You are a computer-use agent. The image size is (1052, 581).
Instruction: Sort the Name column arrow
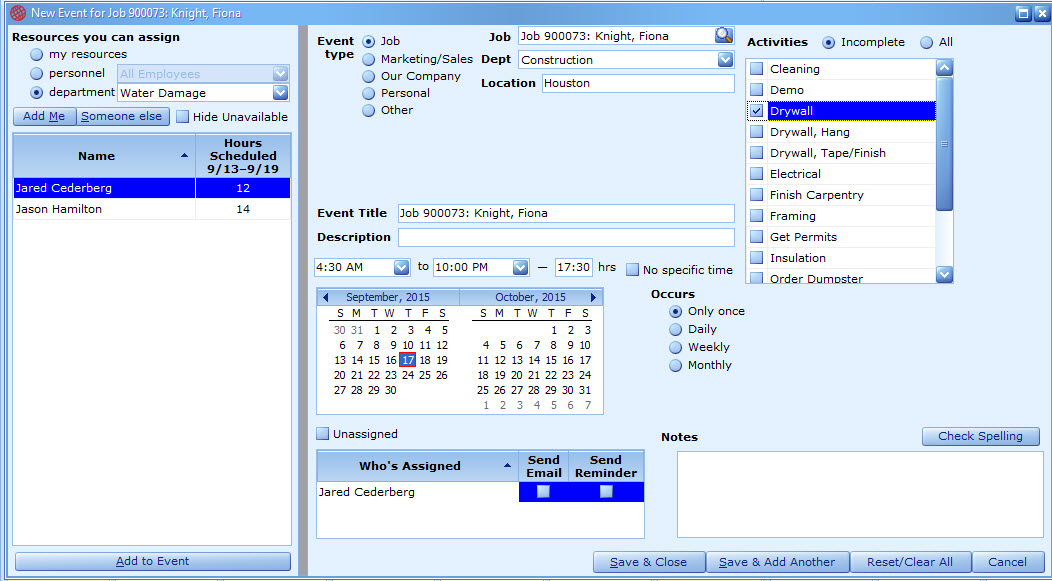coord(185,156)
